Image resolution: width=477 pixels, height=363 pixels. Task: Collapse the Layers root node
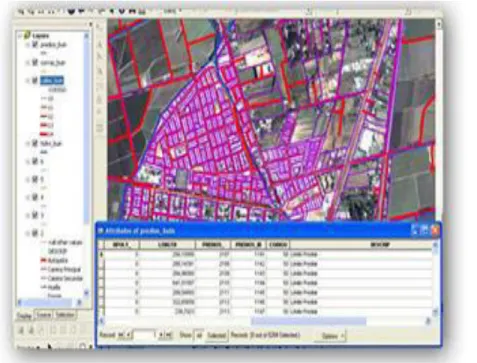21,35
